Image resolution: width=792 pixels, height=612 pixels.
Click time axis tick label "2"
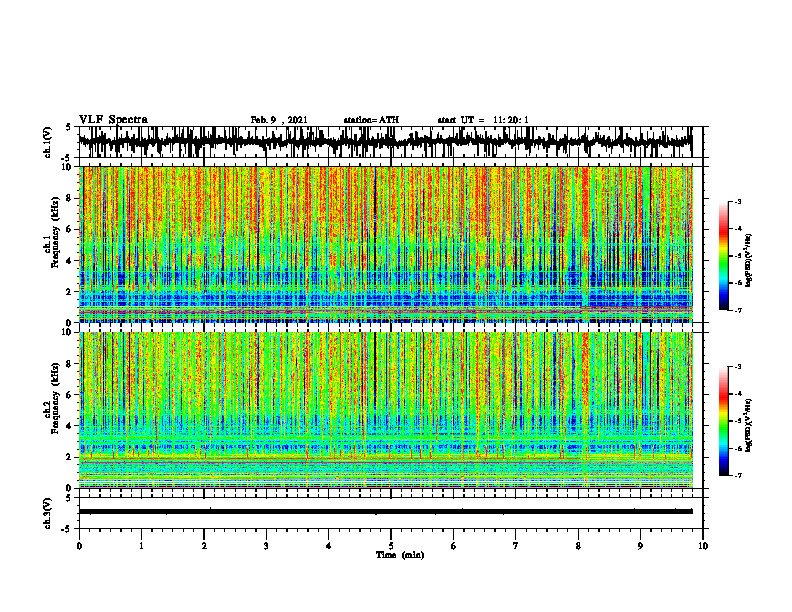click(204, 546)
